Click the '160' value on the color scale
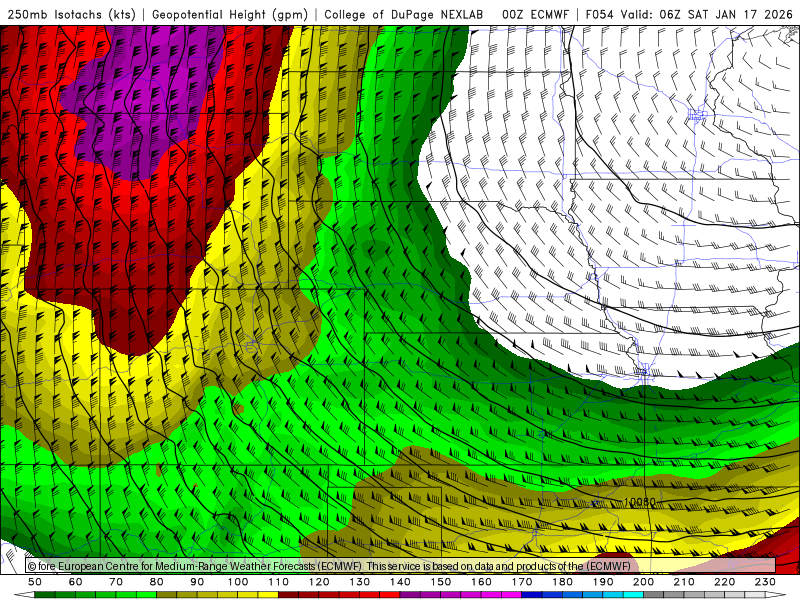 coord(481,582)
